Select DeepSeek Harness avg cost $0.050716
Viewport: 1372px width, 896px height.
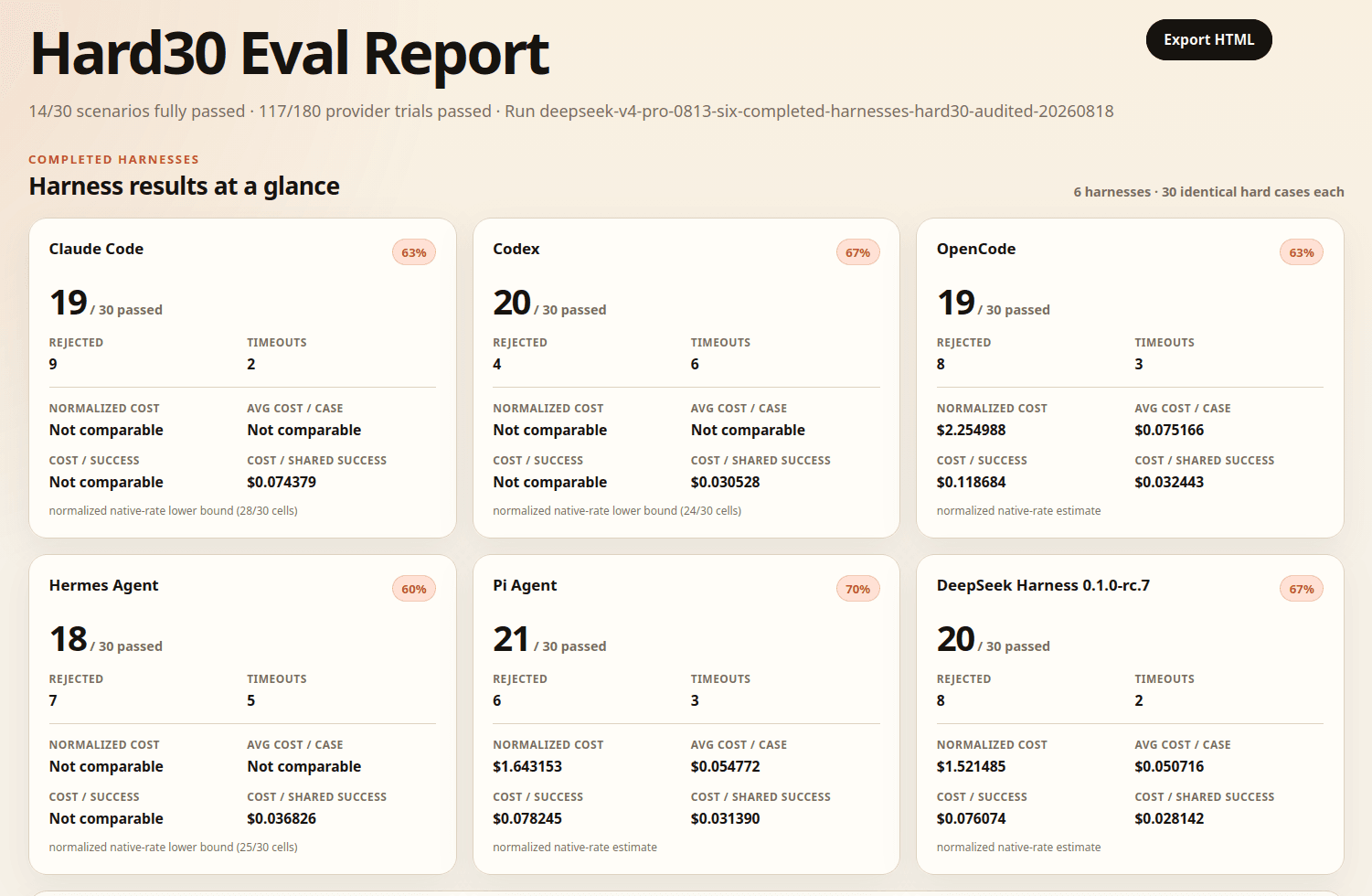[1169, 766]
